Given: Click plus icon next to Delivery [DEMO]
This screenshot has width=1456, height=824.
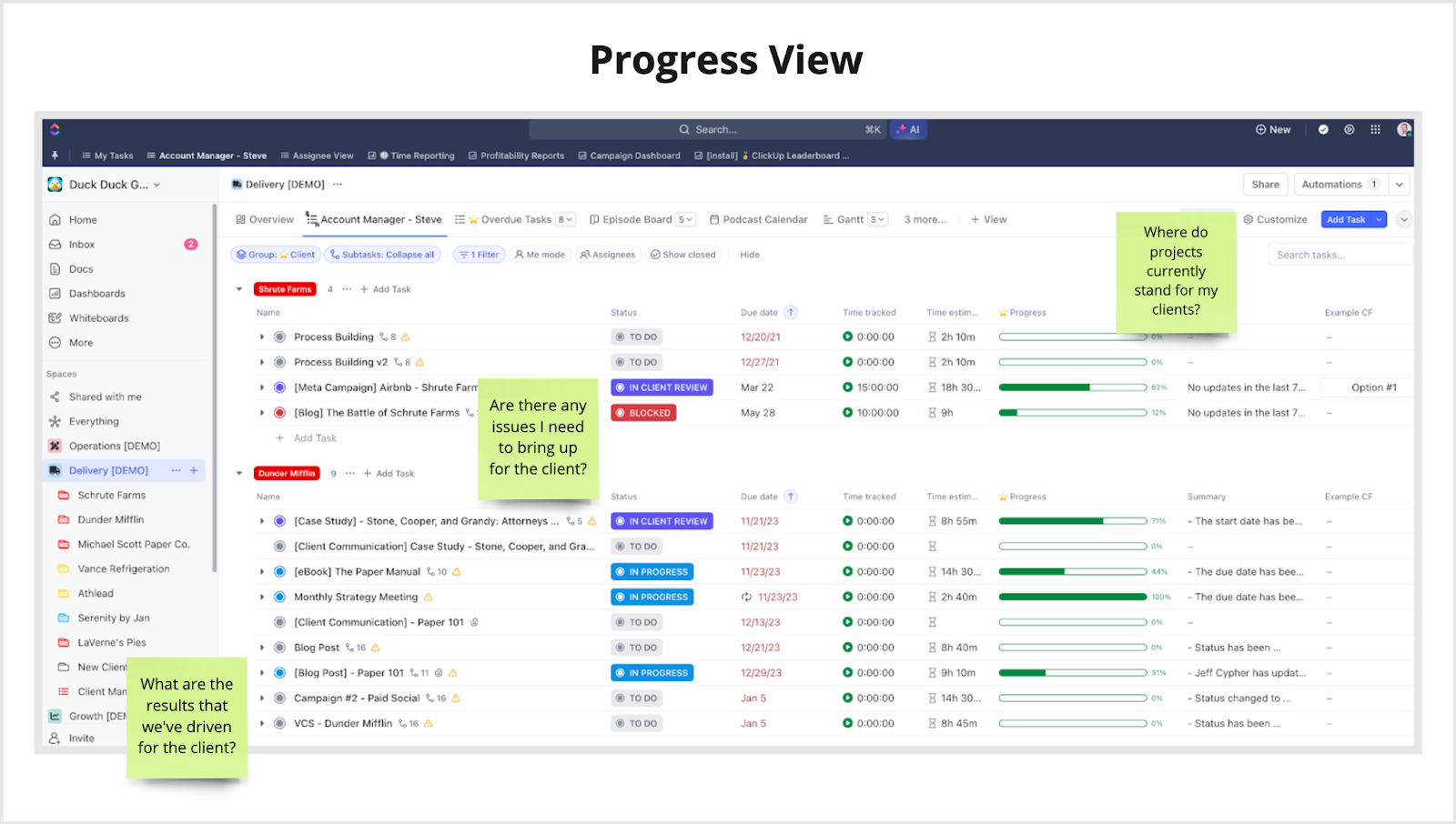Looking at the screenshot, I should [194, 470].
